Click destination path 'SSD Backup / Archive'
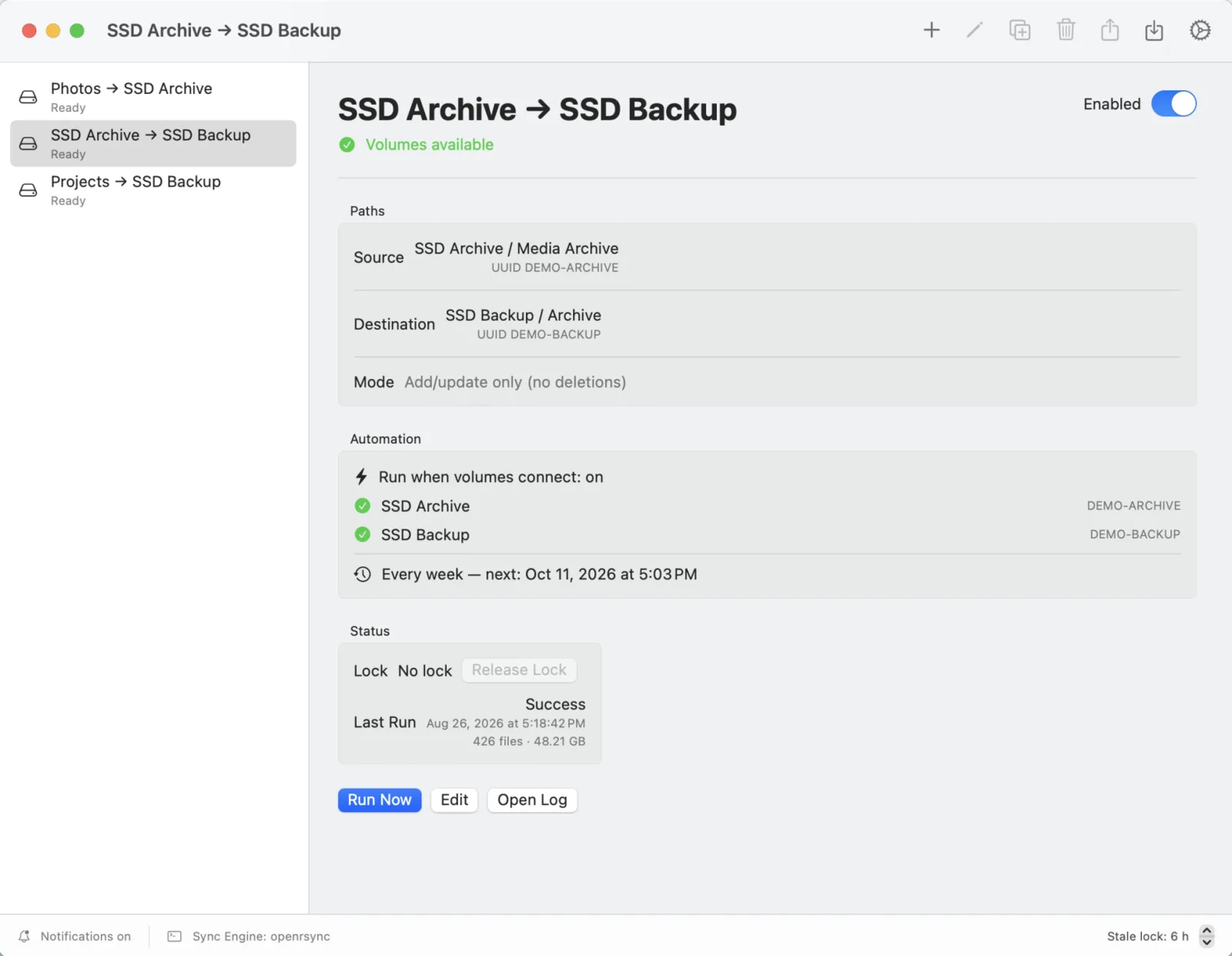 point(524,316)
